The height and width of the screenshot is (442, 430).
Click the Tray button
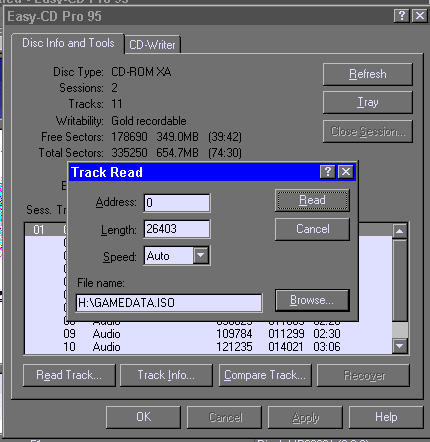pos(368,102)
